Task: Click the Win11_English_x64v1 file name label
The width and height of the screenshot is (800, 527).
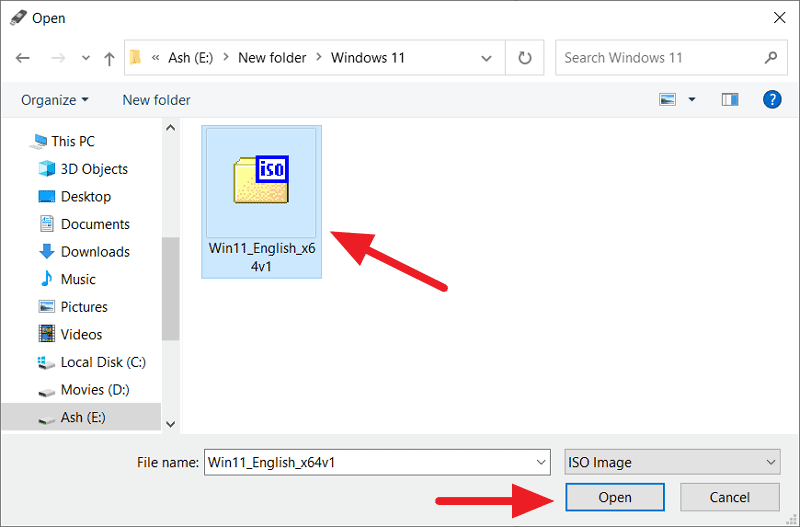Action: pos(262,257)
